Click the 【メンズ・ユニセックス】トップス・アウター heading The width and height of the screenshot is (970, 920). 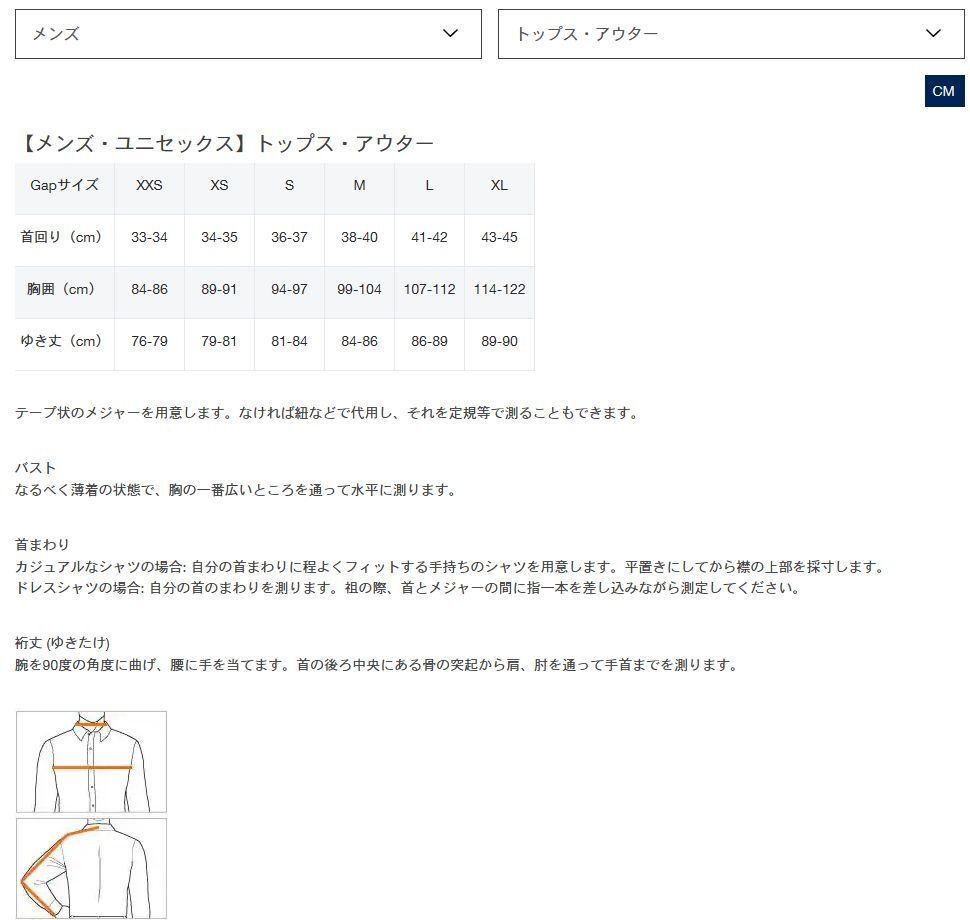point(224,143)
